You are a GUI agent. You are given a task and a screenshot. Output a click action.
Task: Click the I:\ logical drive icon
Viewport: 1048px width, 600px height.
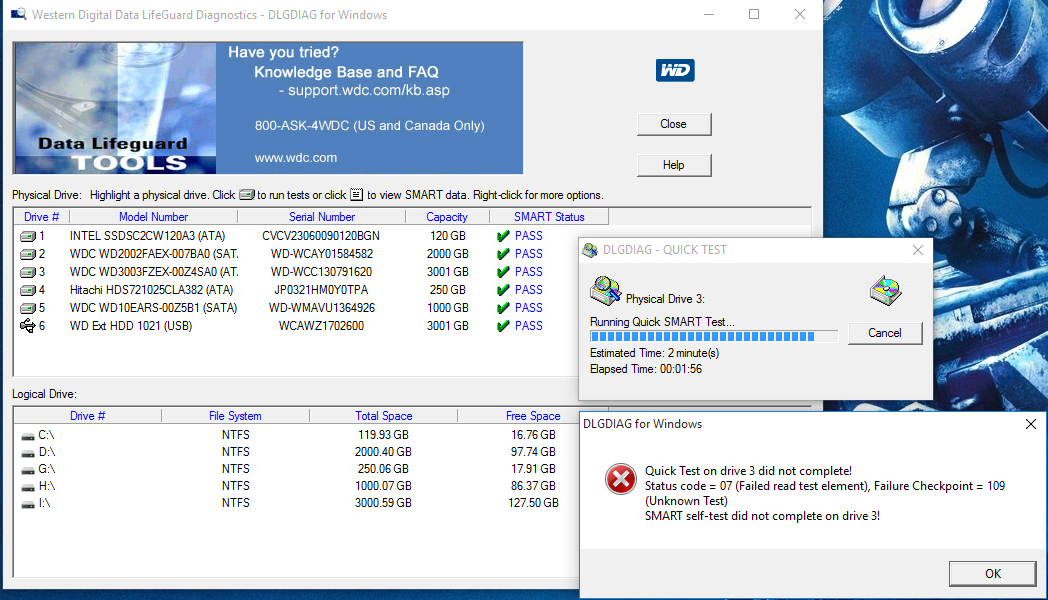[27, 504]
